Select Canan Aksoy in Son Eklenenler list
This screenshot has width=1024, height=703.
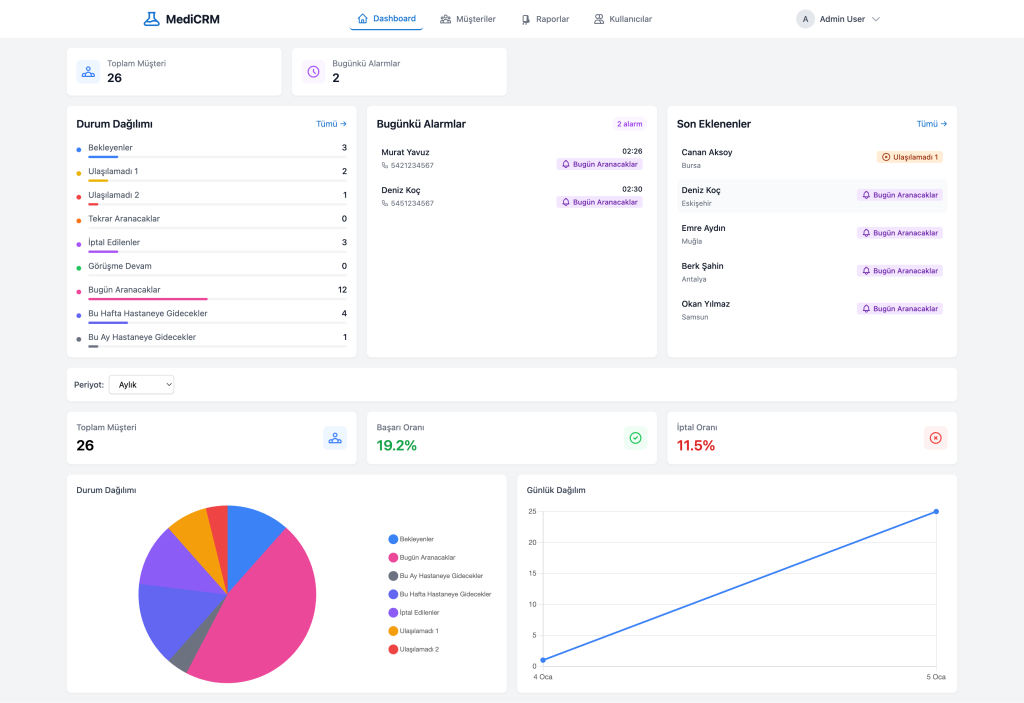(707, 153)
